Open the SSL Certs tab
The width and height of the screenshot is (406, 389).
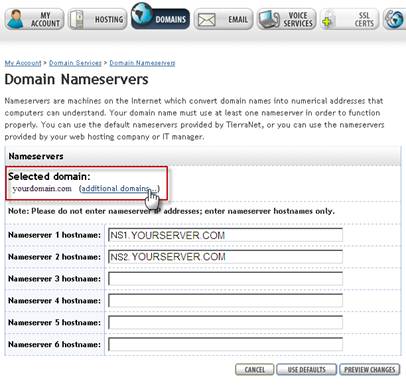click(349, 19)
